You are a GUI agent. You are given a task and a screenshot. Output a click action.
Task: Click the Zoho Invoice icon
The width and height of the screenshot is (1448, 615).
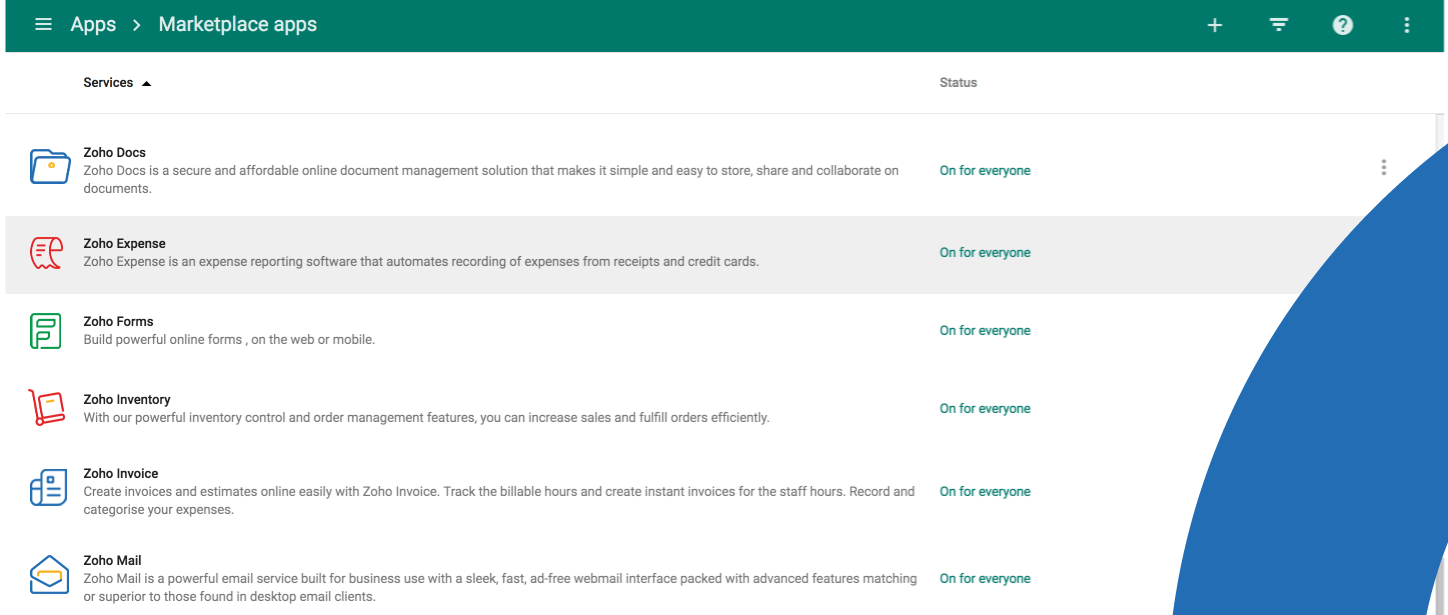point(48,487)
